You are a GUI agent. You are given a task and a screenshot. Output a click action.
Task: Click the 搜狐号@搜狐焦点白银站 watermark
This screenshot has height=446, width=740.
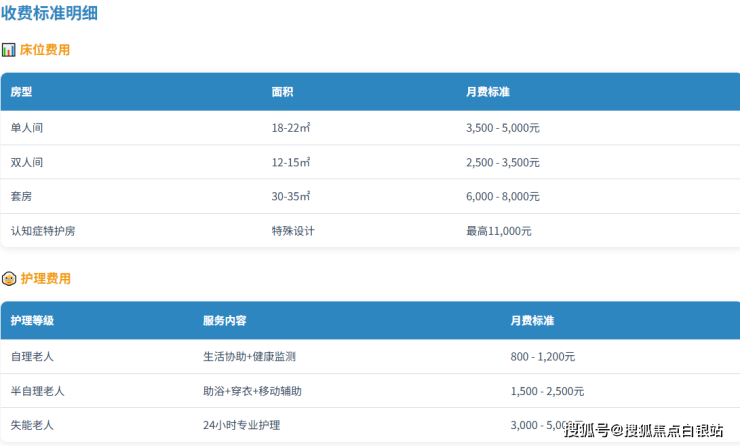pyautogui.click(x=643, y=431)
